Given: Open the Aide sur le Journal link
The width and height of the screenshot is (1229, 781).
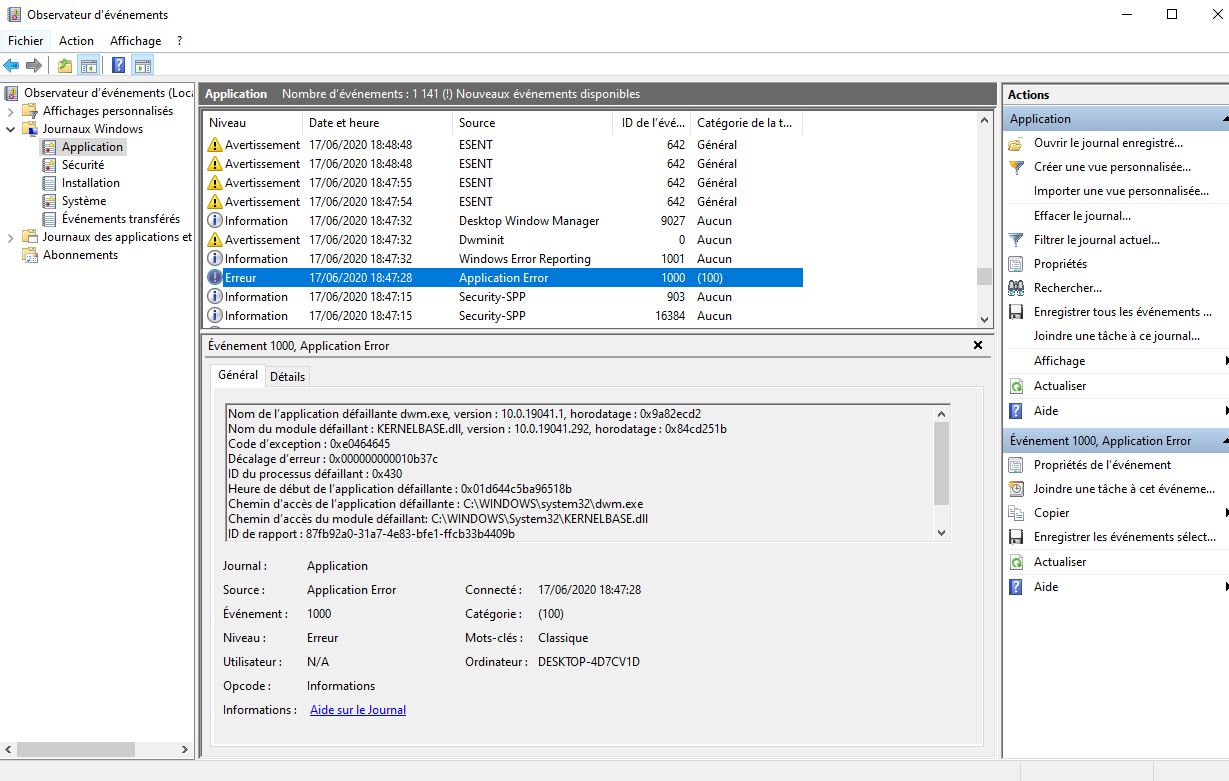Looking at the screenshot, I should [358, 710].
